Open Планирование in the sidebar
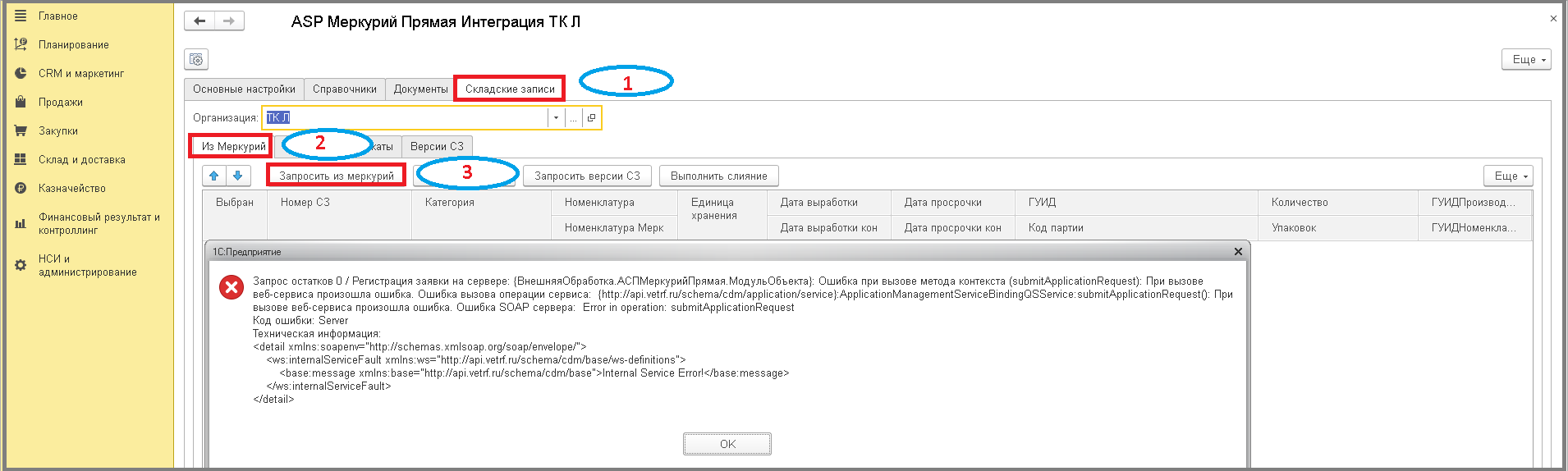This screenshot has height=471, width=1568. [x=74, y=44]
